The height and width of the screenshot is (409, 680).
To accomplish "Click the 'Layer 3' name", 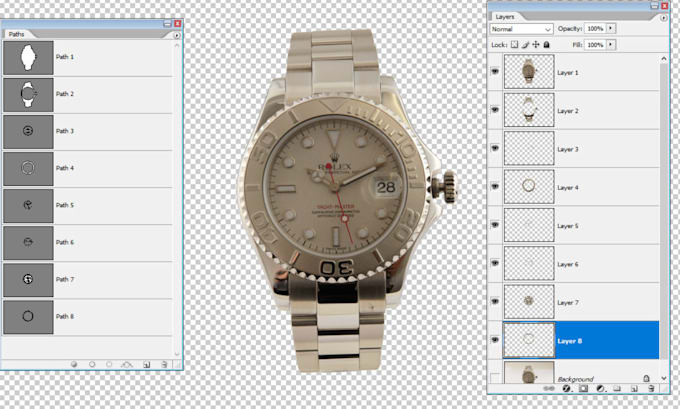I will 568,149.
